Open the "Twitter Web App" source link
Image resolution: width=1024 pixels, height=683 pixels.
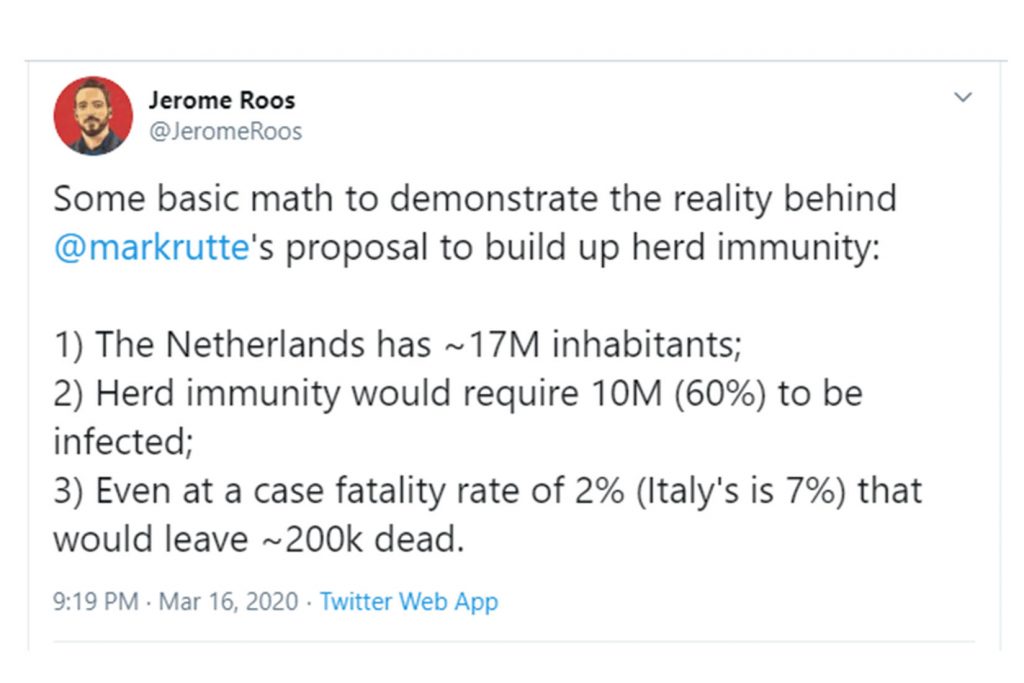[409, 602]
